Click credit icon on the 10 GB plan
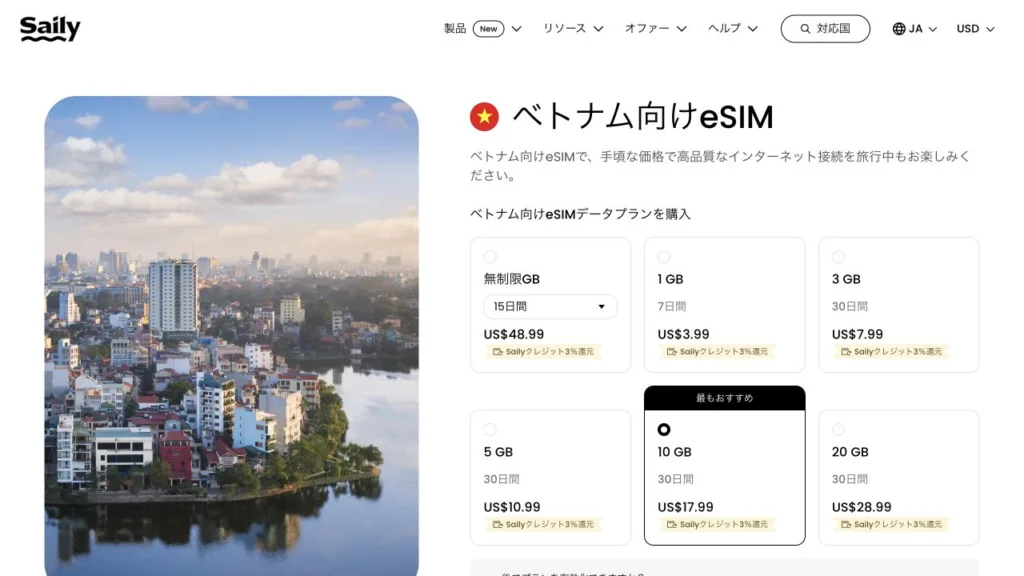 (671, 524)
